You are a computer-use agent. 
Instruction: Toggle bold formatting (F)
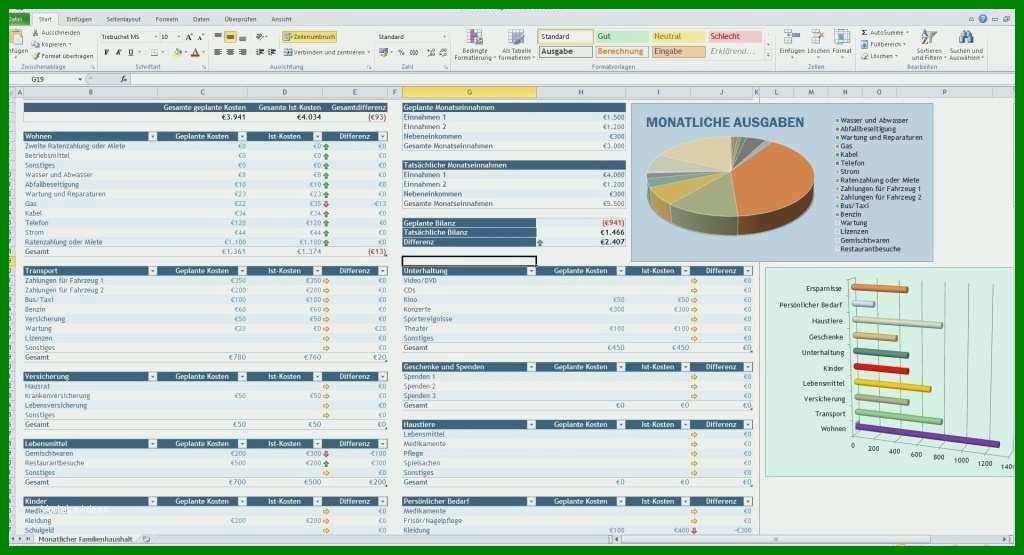point(106,52)
